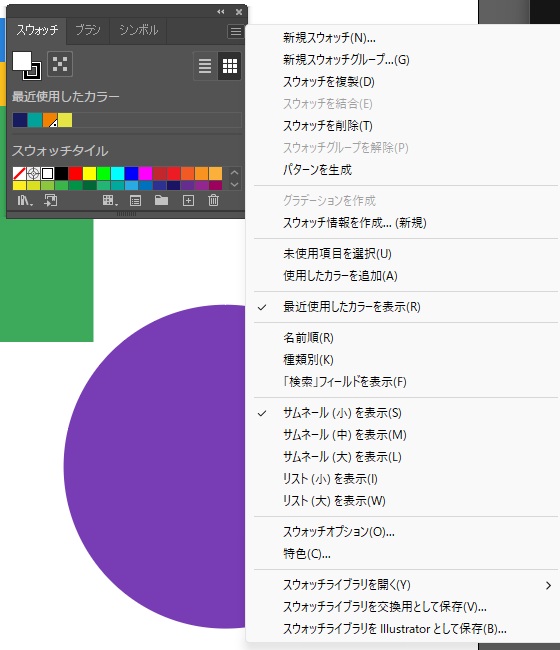
Task: Select the スウォッチ tab
Action: click(x=37, y=30)
